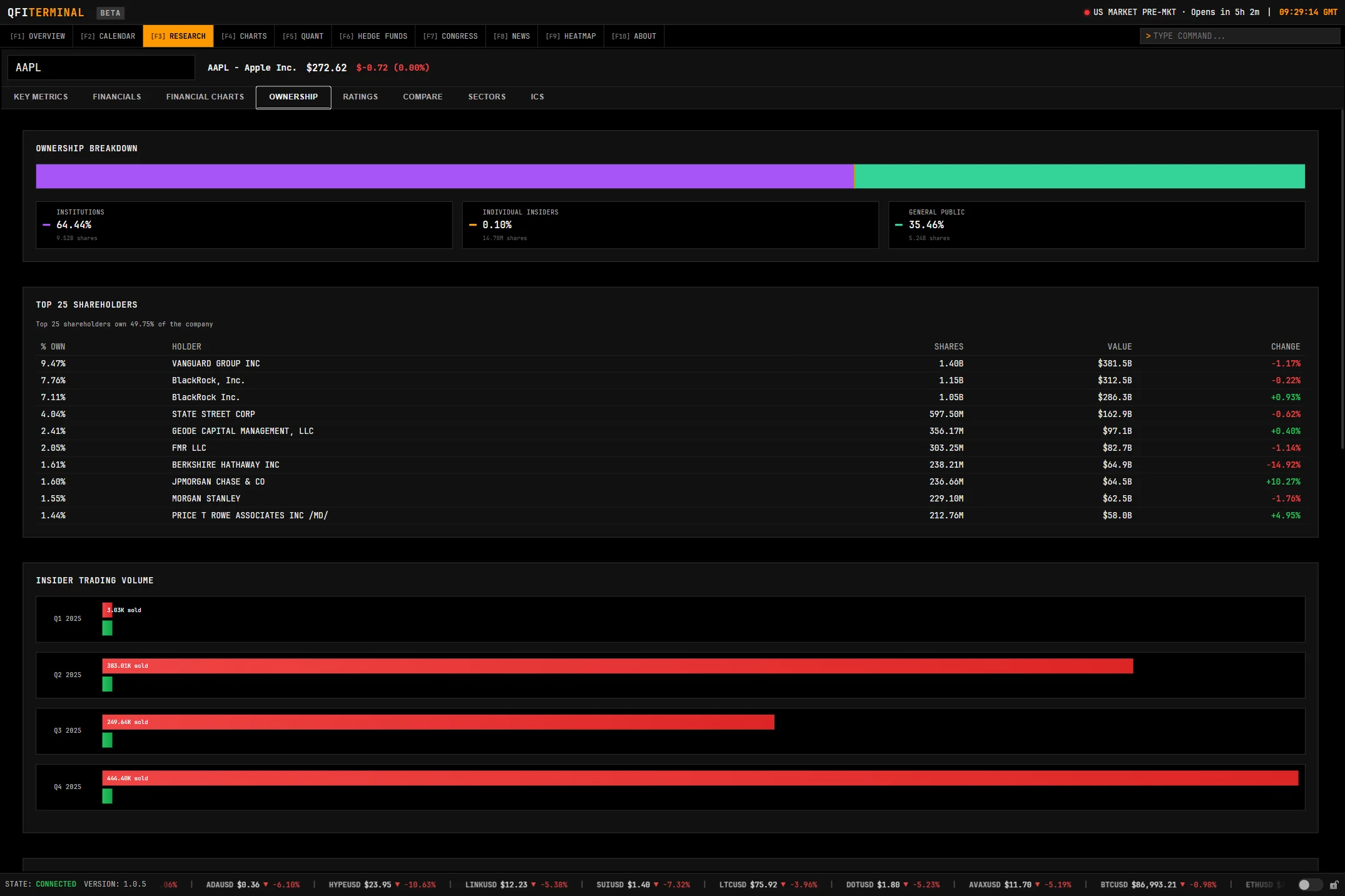The width and height of the screenshot is (1345, 896).
Task: Open the Compare sub-tab
Action: 423,97
